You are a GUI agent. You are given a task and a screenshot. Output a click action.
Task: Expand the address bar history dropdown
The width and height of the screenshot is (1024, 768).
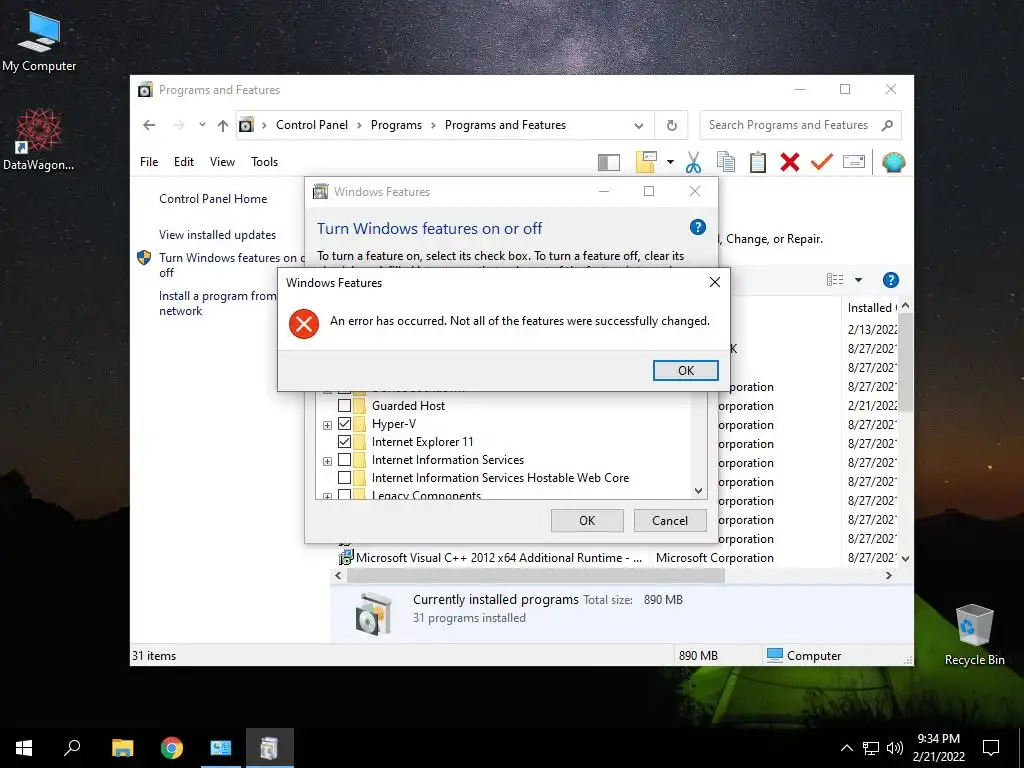639,125
